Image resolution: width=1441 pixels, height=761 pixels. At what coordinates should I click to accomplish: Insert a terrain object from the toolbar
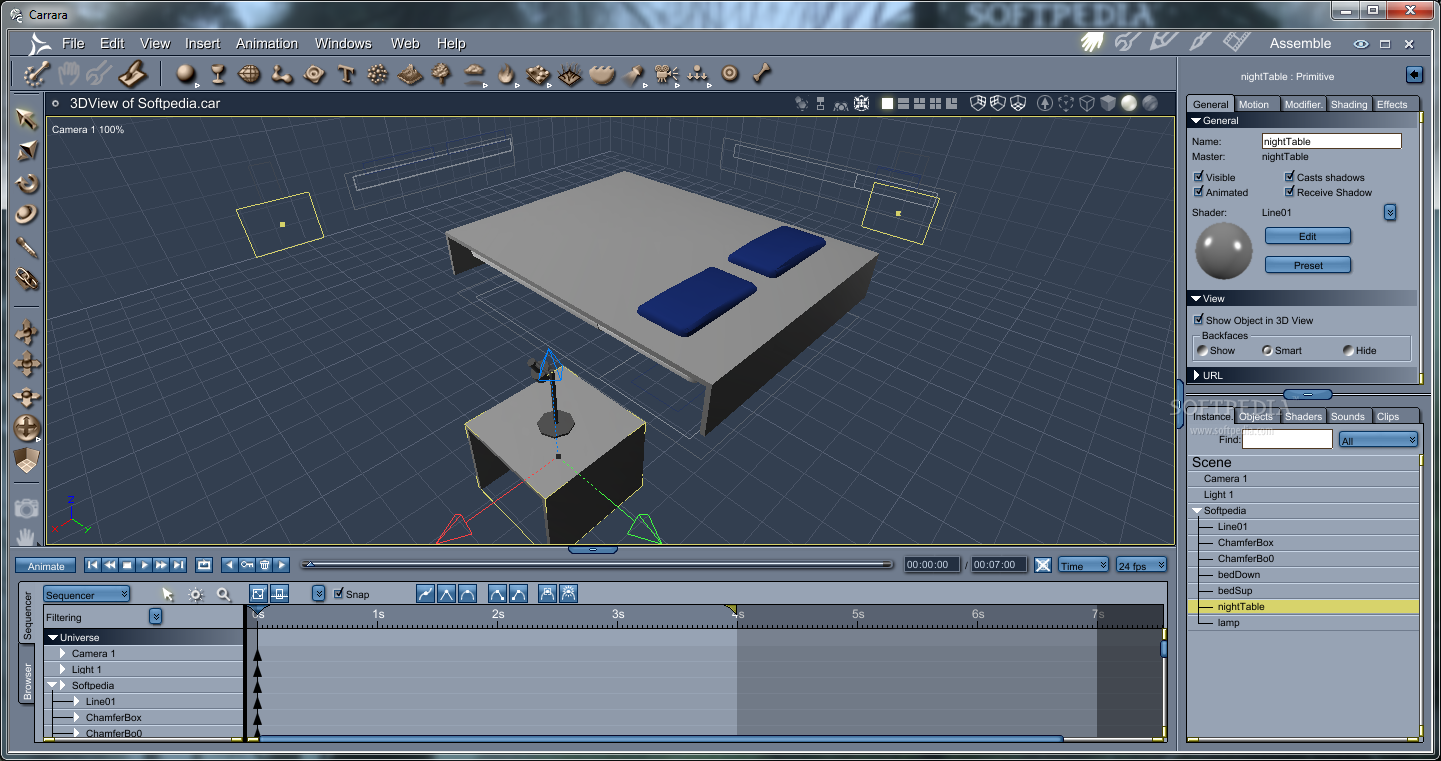(410, 73)
